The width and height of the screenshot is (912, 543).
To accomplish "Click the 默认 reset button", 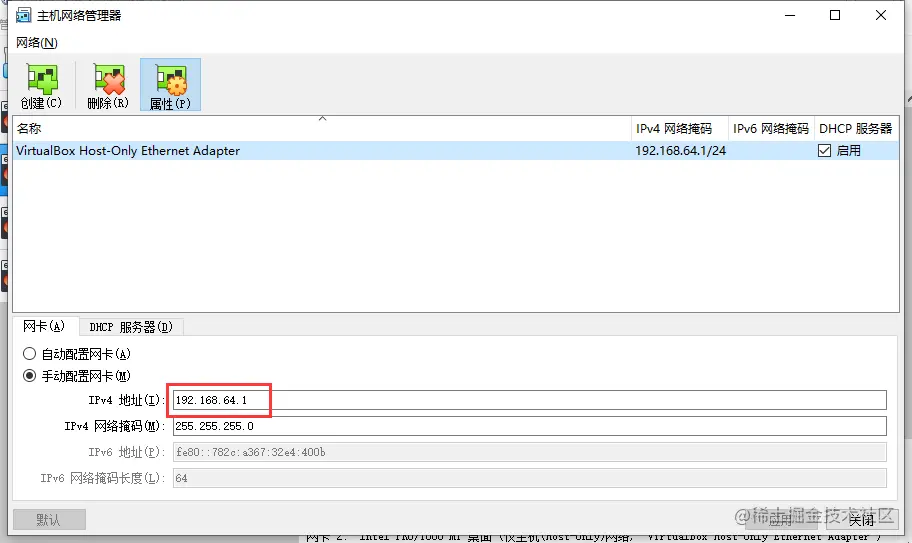I will point(49,519).
